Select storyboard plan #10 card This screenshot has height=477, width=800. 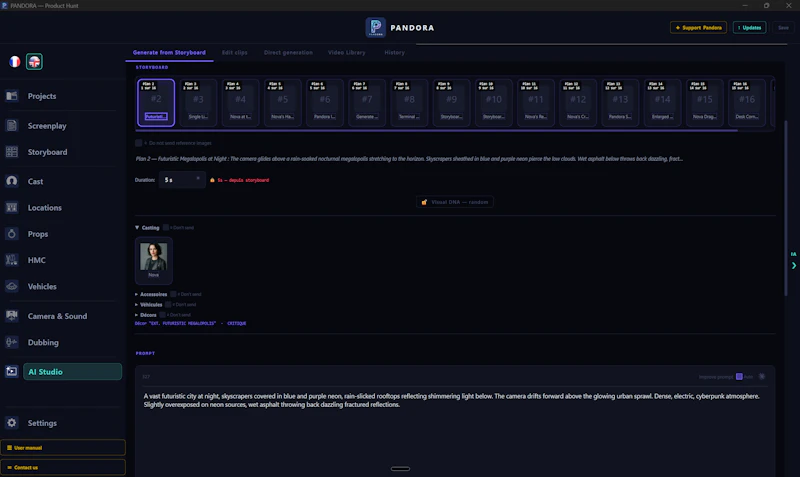click(x=494, y=102)
